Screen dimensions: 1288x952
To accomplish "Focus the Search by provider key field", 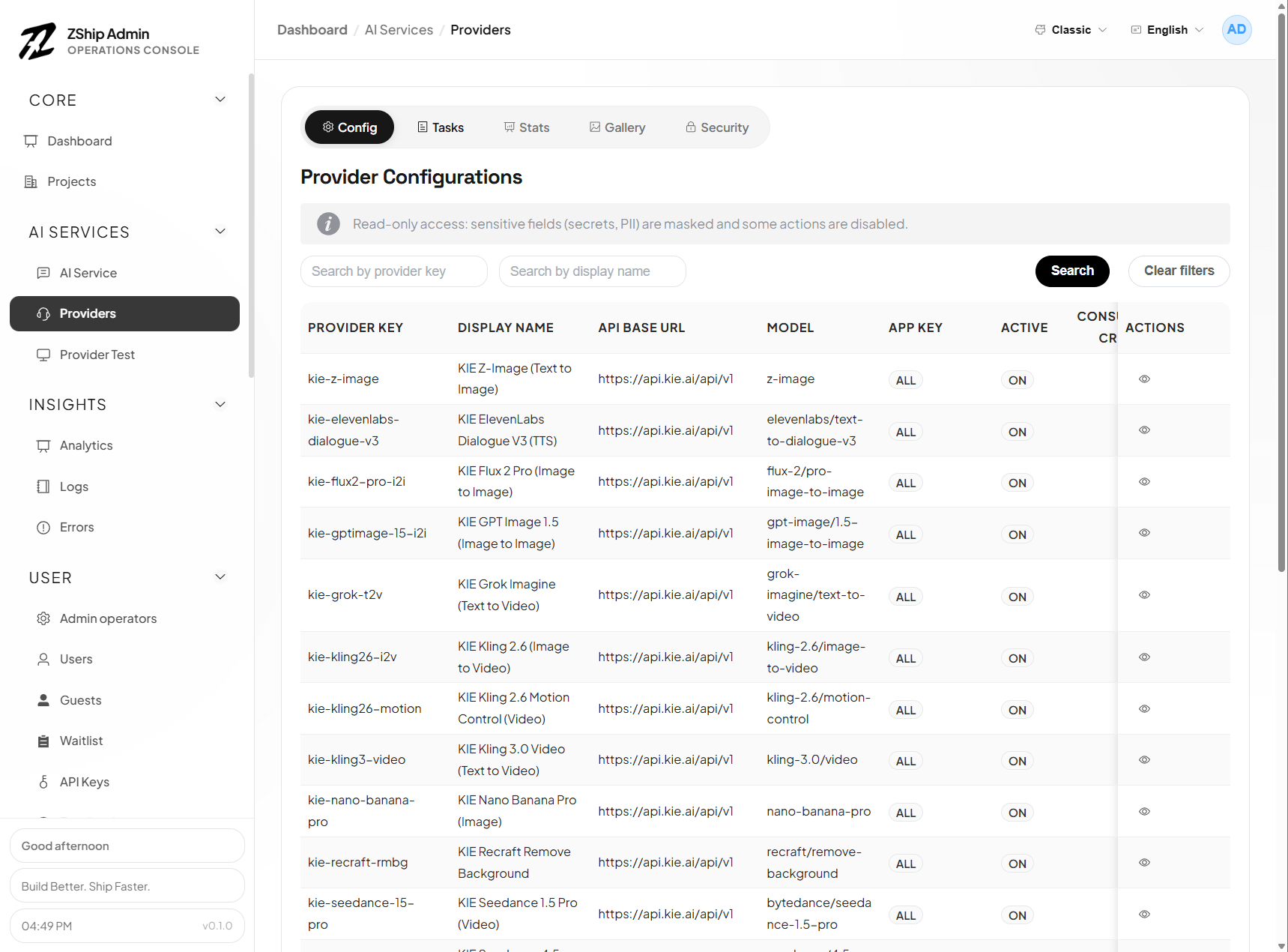I will pyautogui.click(x=393, y=271).
